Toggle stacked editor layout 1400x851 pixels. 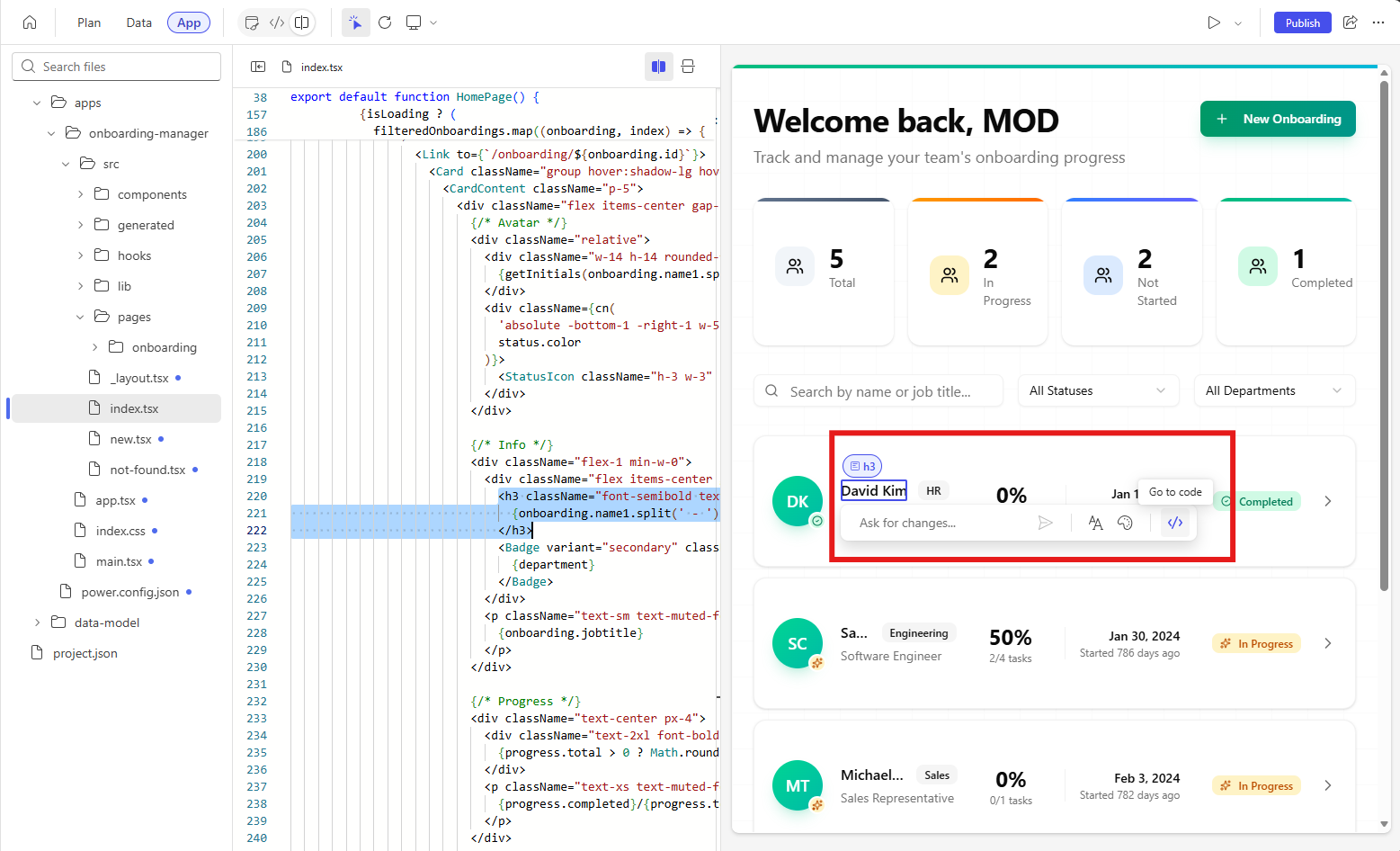point(688,67)
